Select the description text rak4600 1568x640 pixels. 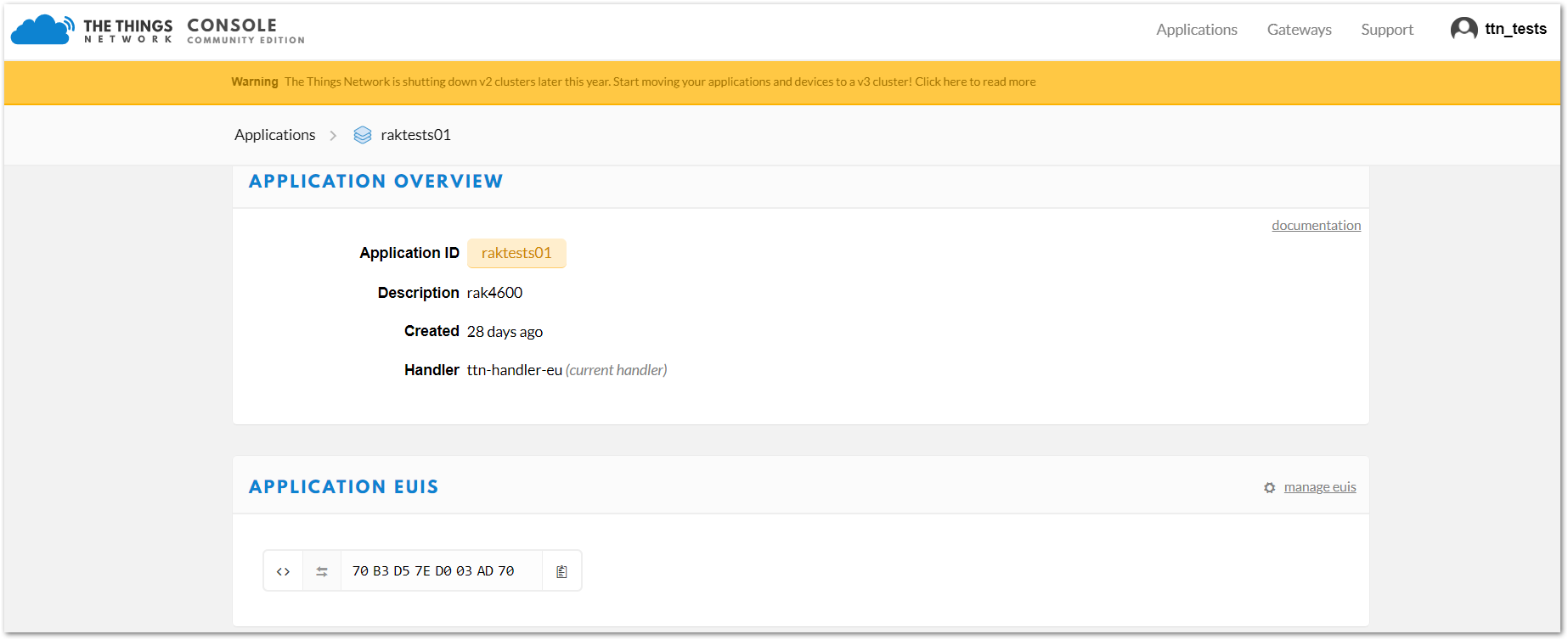pos(494,293)
